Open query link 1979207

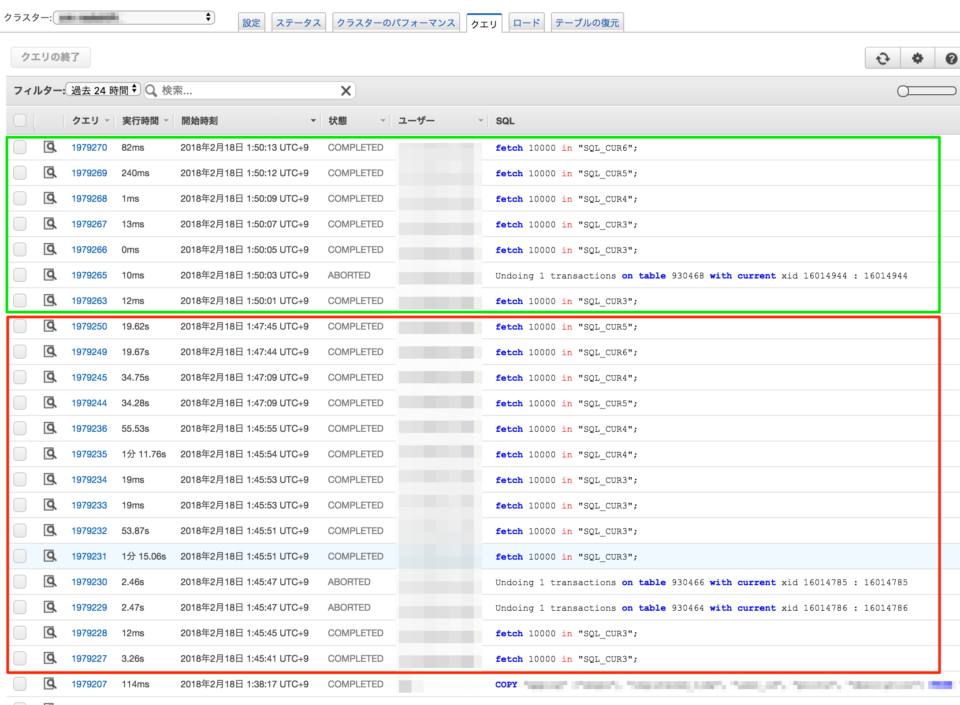tap(89, 684)
